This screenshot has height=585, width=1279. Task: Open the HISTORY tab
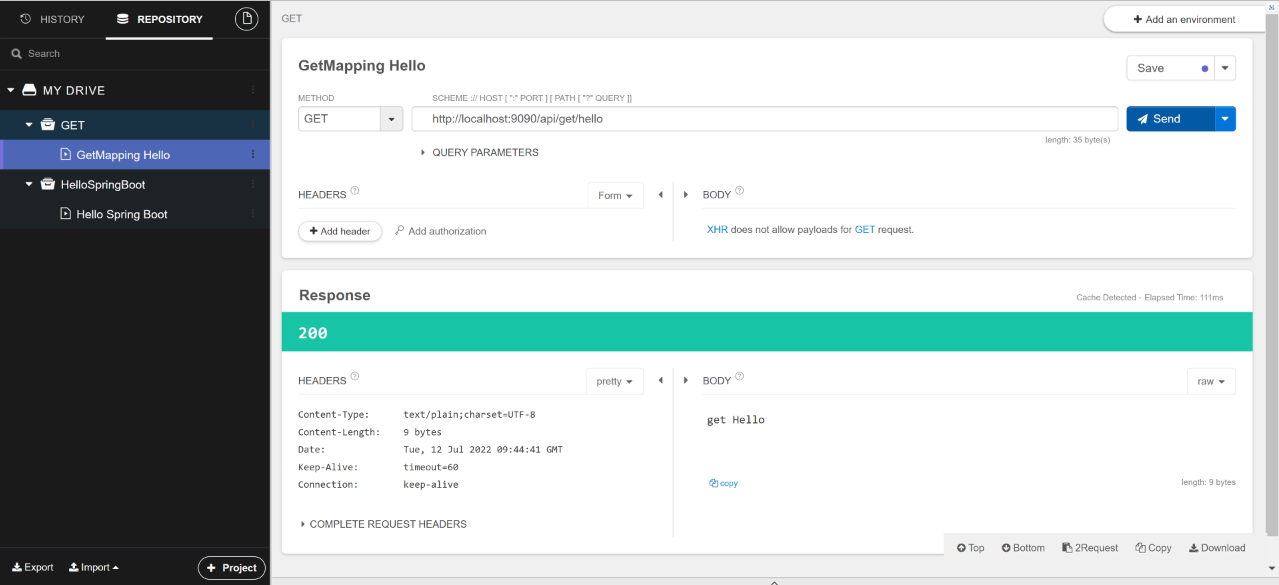[52, 19]
